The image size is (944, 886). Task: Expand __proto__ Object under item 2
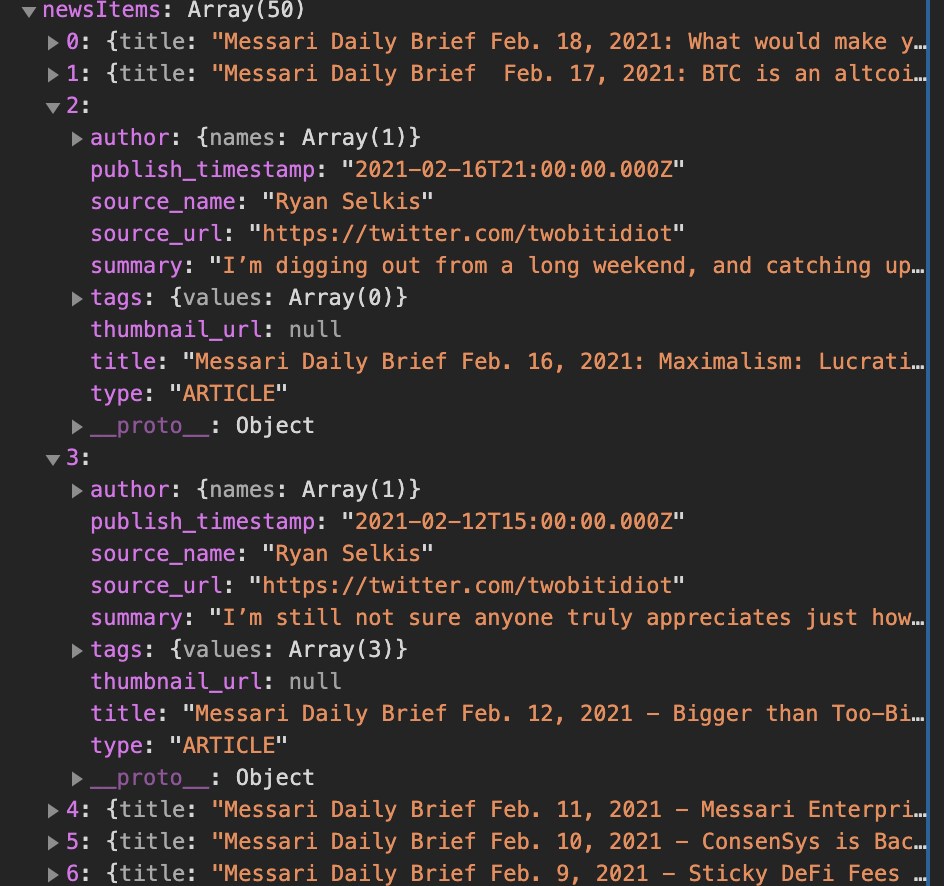point(77,427)
